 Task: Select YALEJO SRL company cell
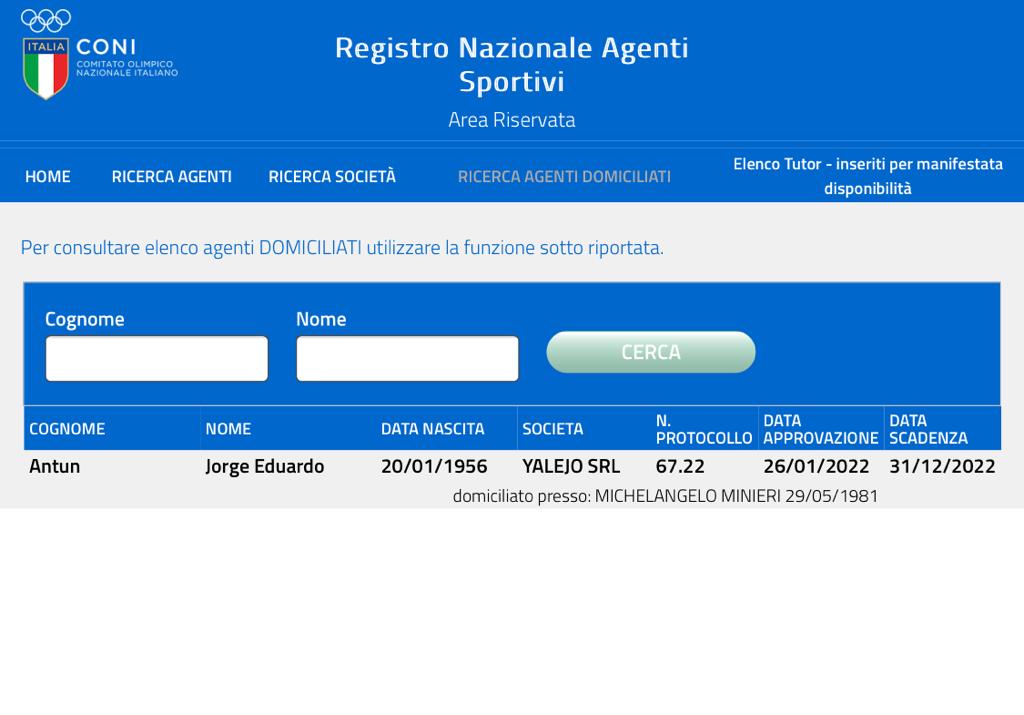point(571,466)
